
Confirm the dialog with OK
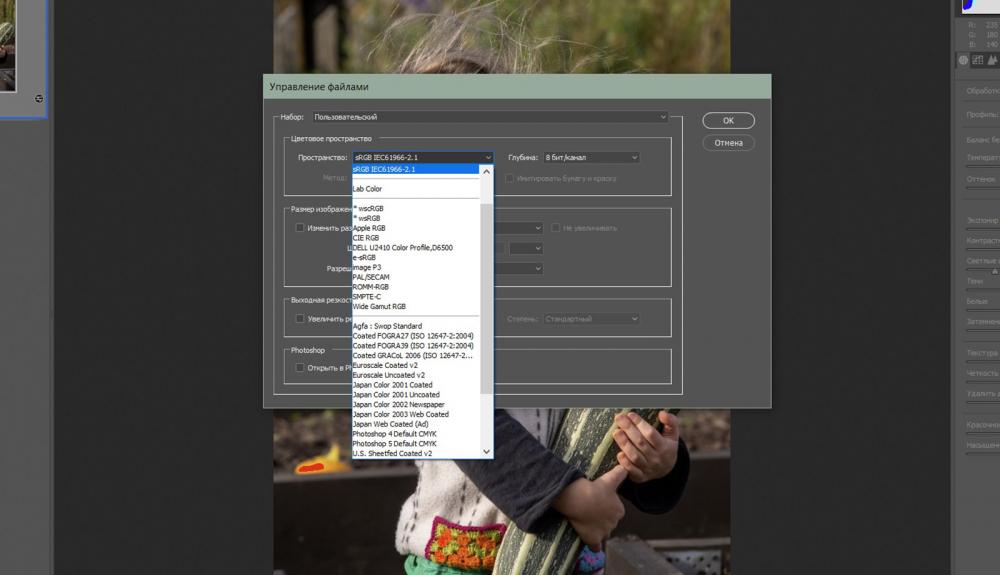pyautogui.click(x=728, y=120)
